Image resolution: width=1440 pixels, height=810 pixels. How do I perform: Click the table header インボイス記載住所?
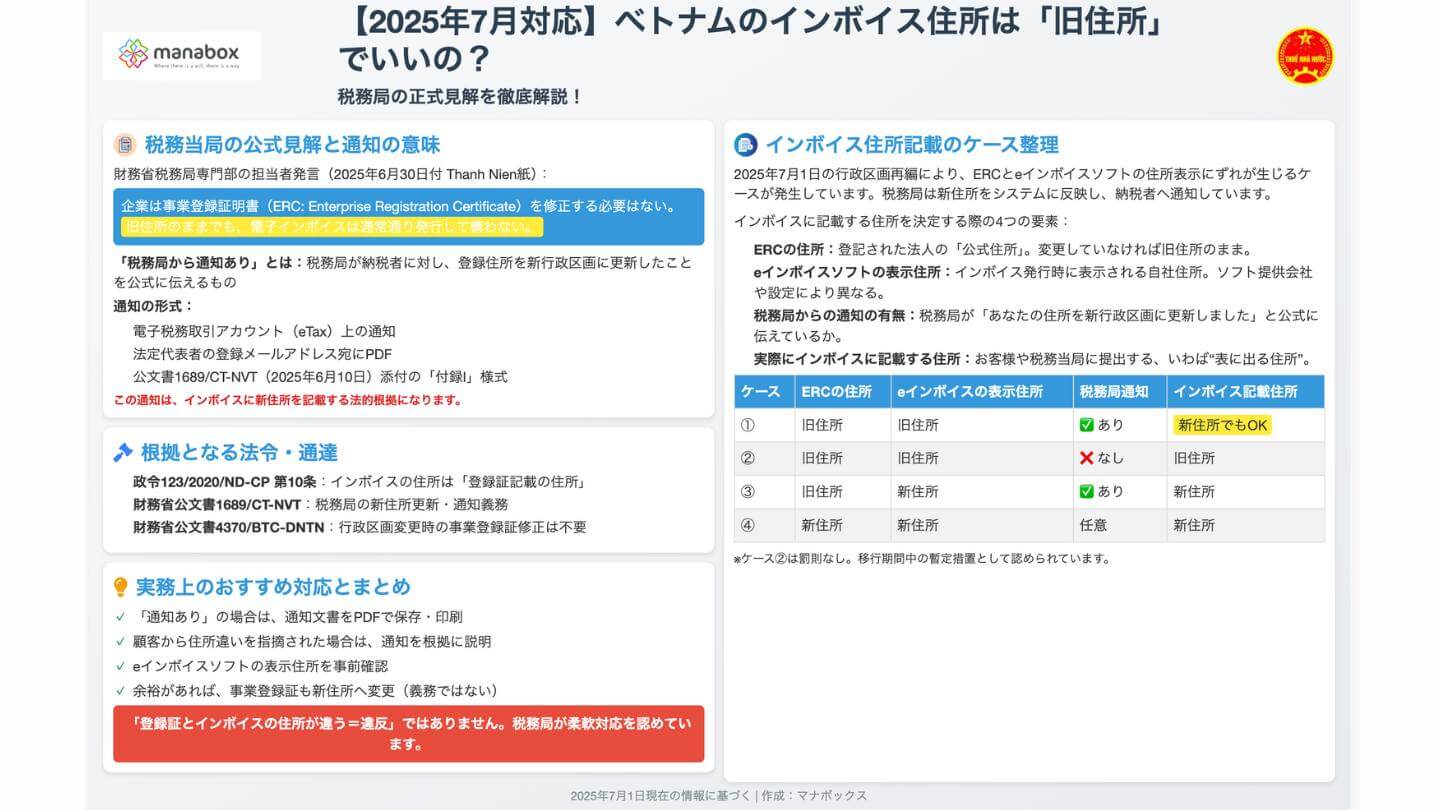click(1246, 392)
